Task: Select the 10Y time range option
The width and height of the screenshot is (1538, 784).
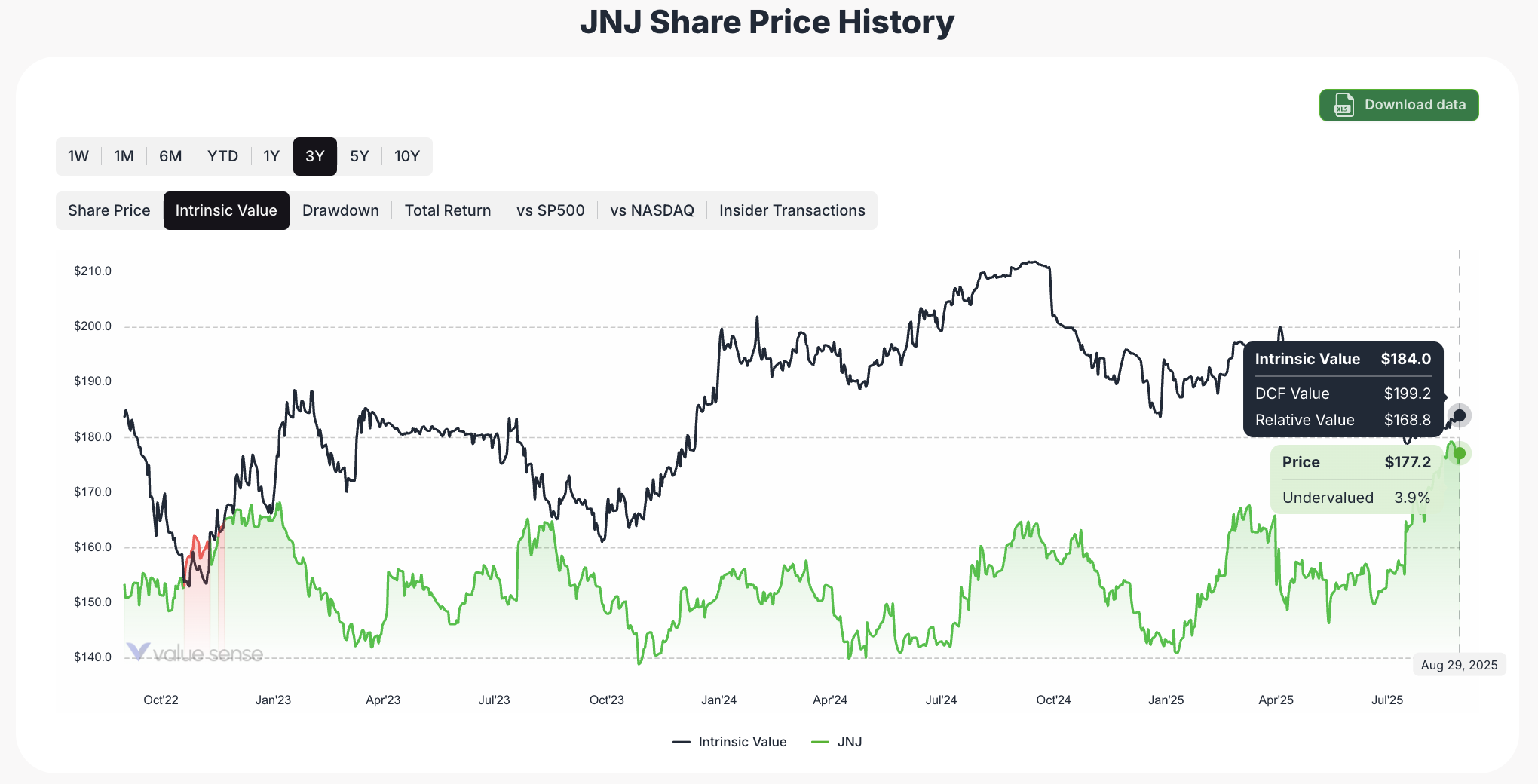Action: click(407, 156)
